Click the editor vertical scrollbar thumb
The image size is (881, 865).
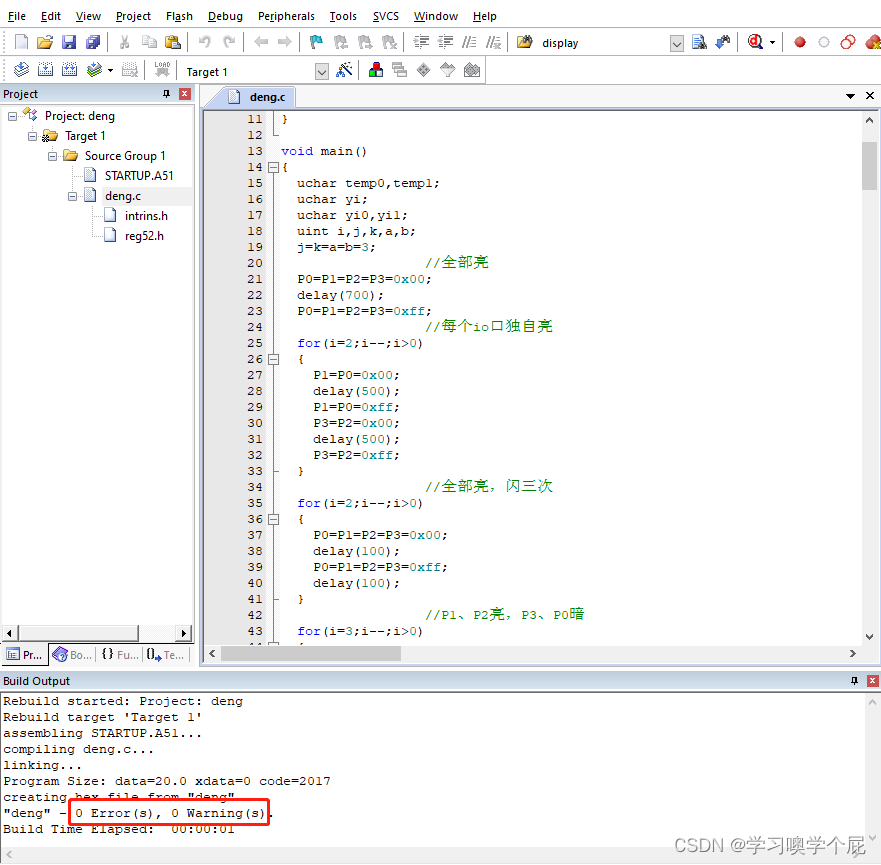click(869, 166)
